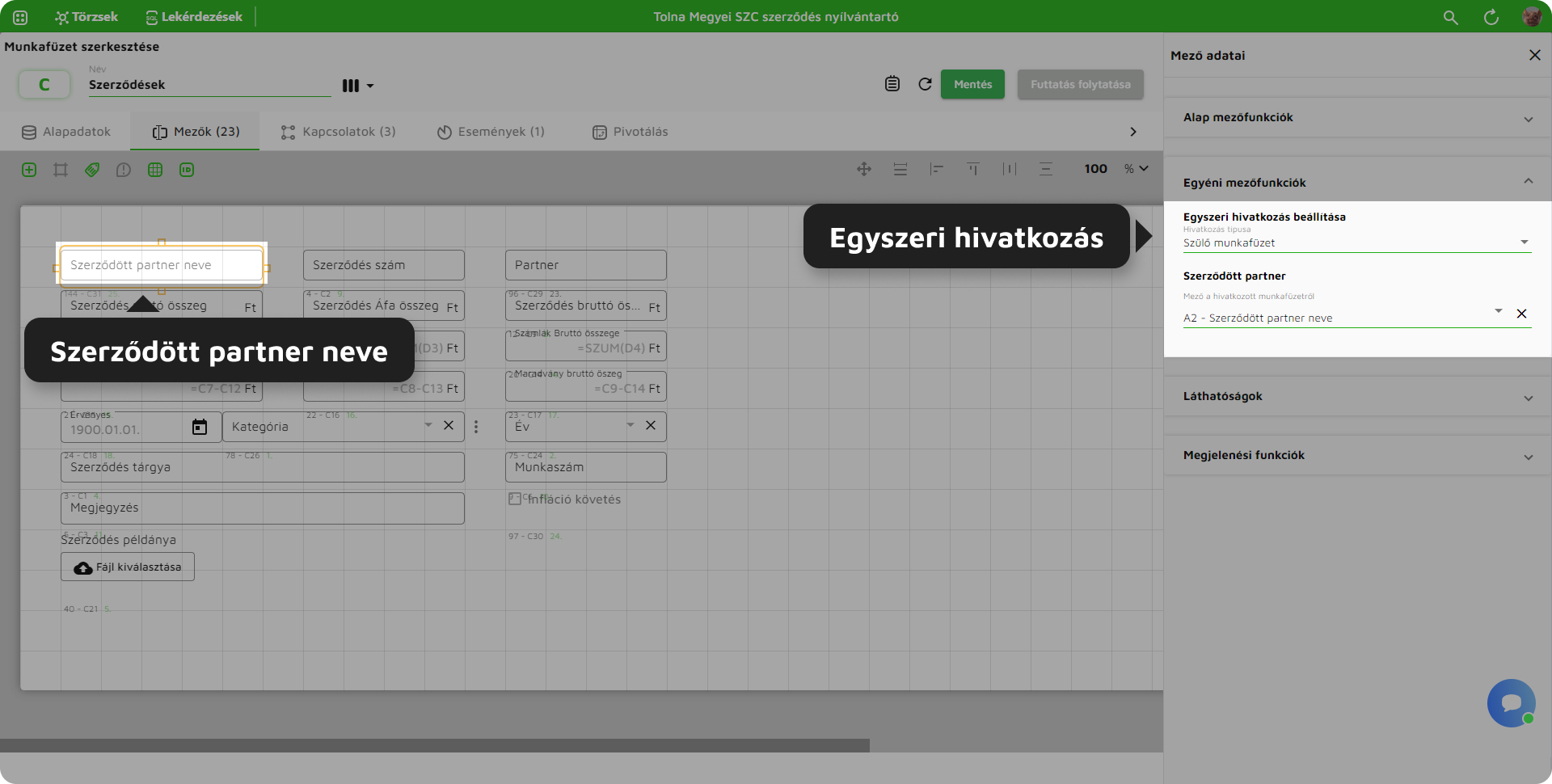Screen dimensions: 1552x784
Task: Select the Szerződött partner neve field
Action: [x=162, y=265]
